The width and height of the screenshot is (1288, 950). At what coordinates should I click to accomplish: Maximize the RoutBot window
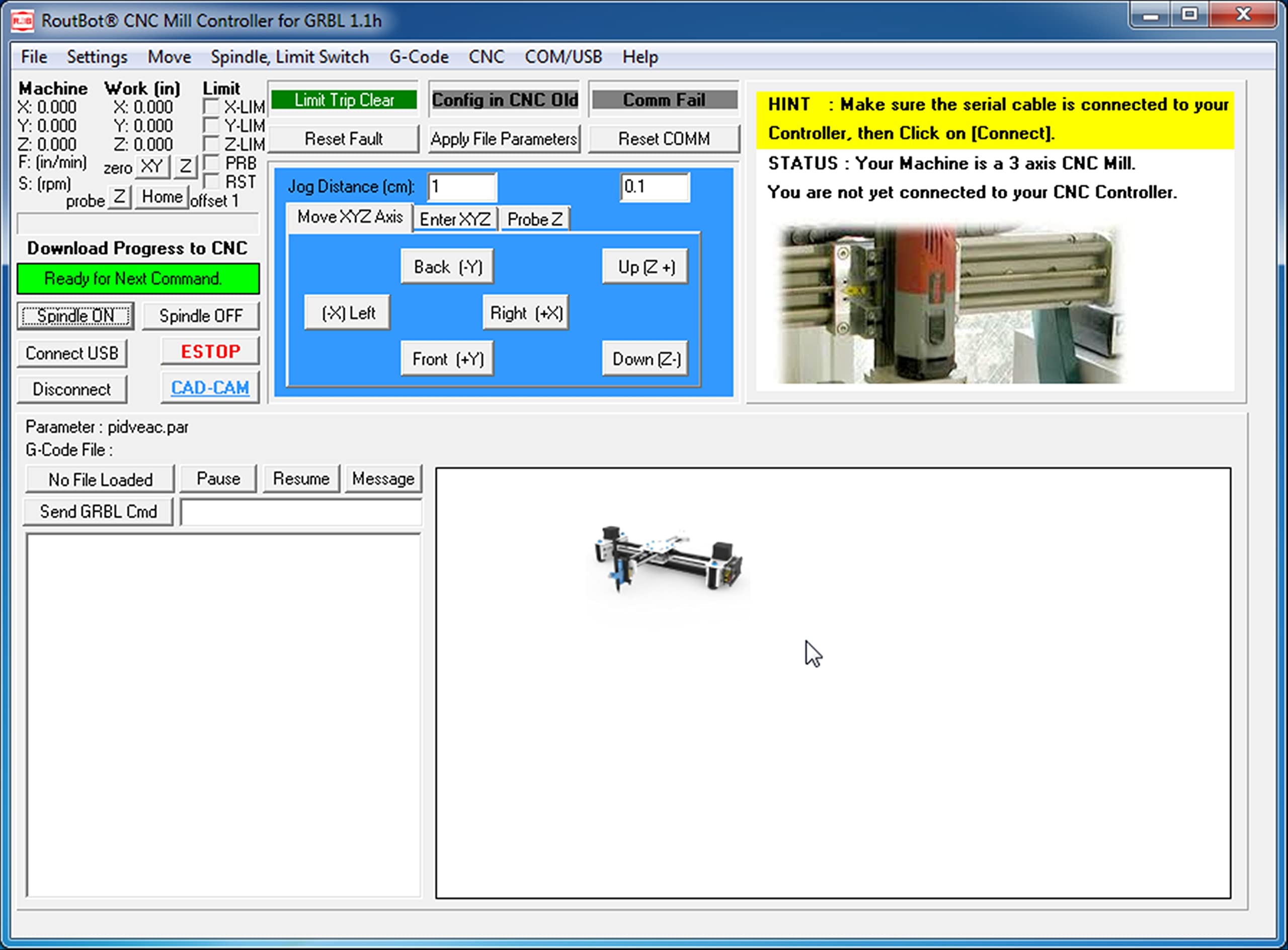point(1190,16)
